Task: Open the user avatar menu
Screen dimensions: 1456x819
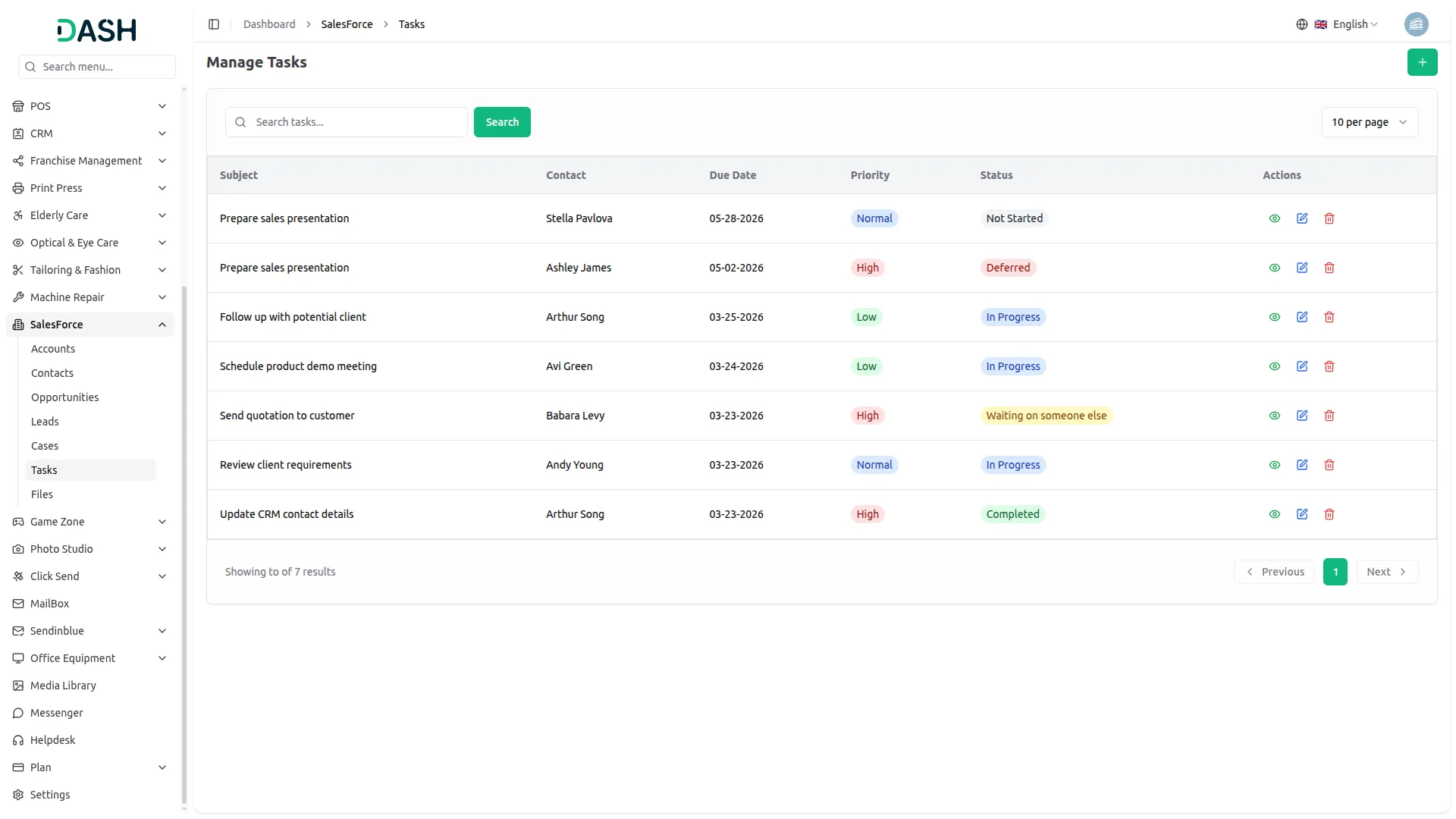Action: tap(1416, 24)
